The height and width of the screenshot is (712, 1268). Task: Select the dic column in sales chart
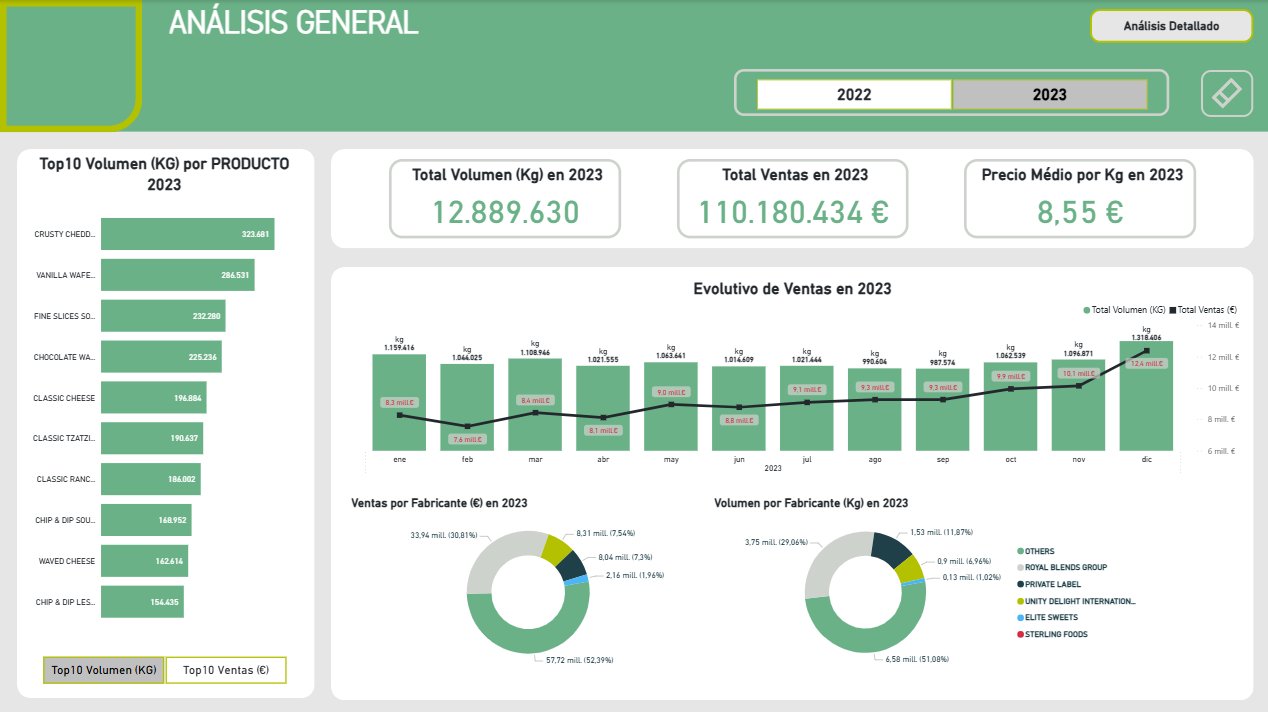click(x=1146, y=395)
